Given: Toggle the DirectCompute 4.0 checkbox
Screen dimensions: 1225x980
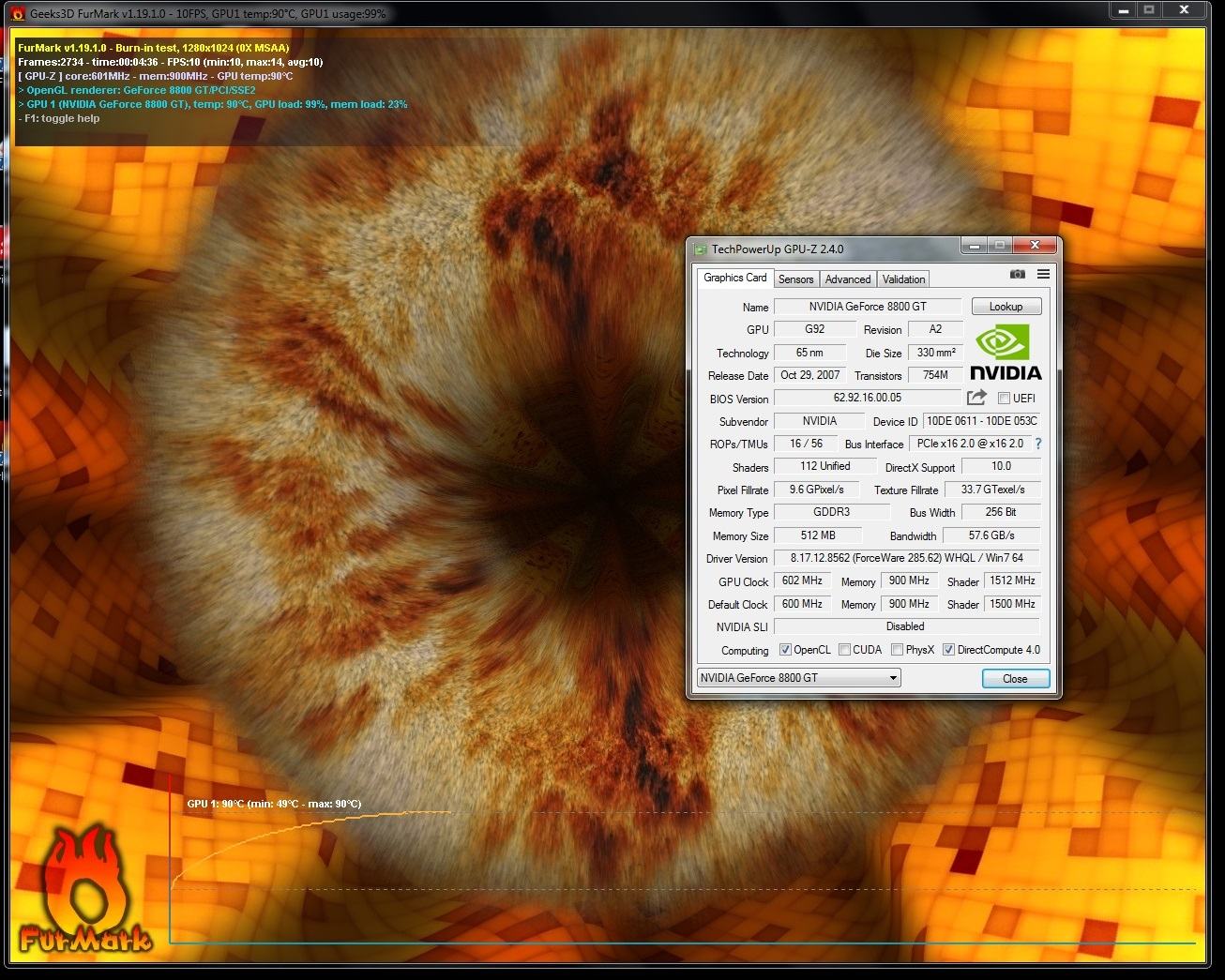Looking at the screenshot, I should tap(948, 650).
